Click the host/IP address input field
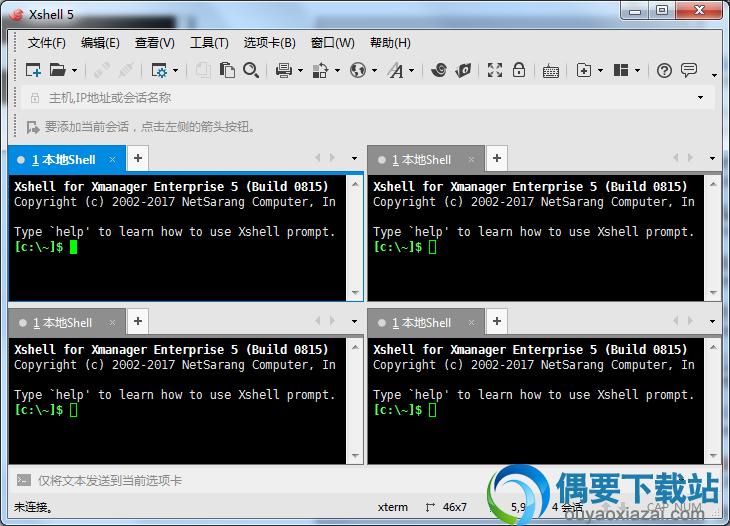The width and height of the screenshot is (730, 526). pyautogui.click(x=368, y=98)
